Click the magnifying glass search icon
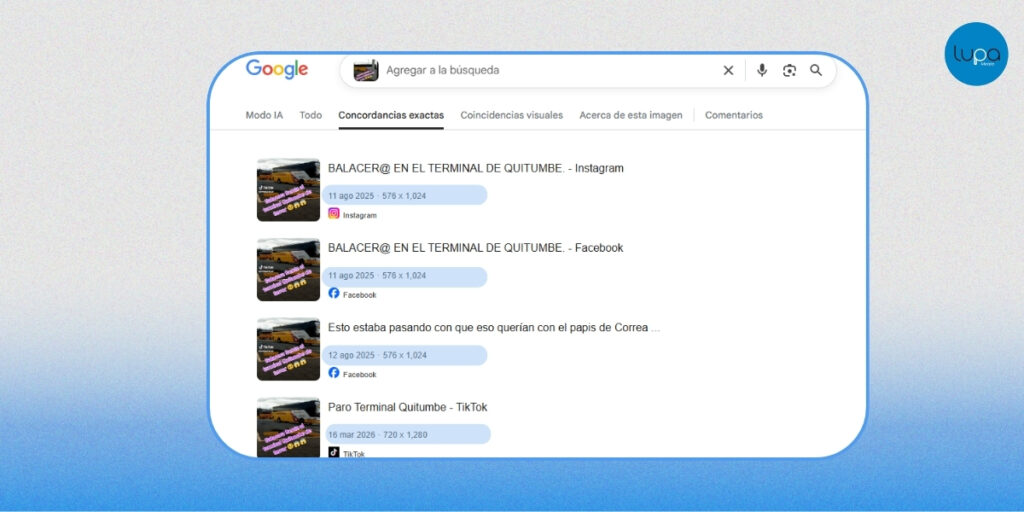The height and width of the screenshot is (512, 1024). 816,70
